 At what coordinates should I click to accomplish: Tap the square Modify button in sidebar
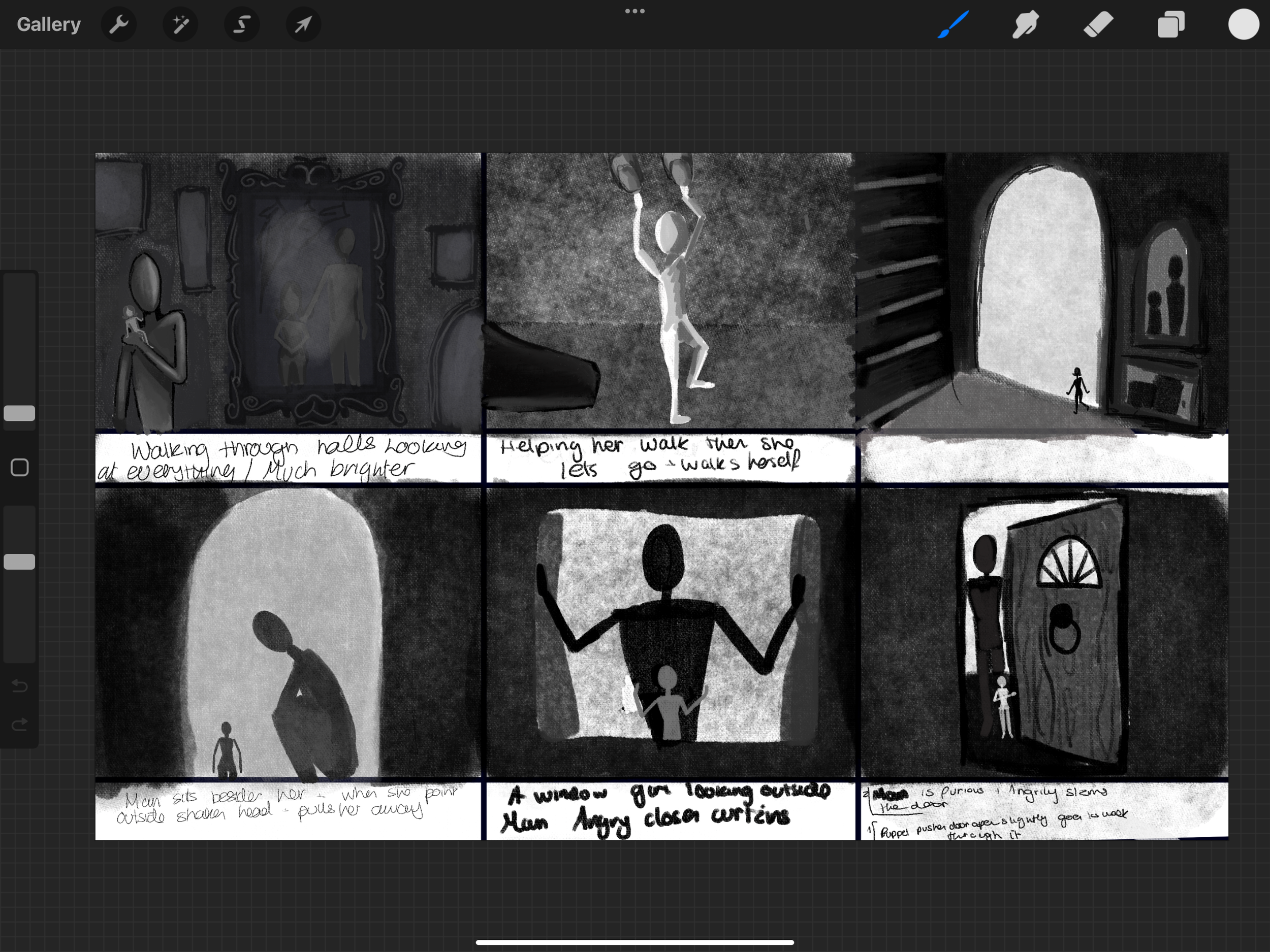(19, 468)
